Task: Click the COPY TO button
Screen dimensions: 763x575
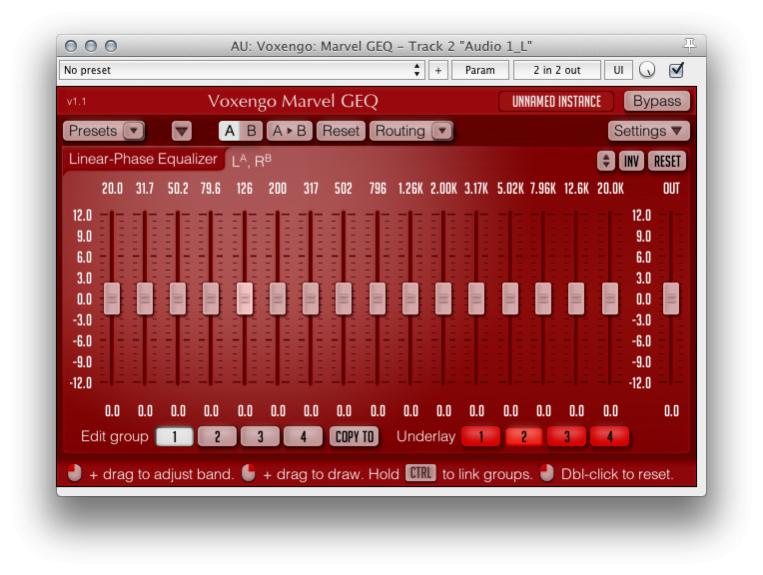Action: [354, 436]
